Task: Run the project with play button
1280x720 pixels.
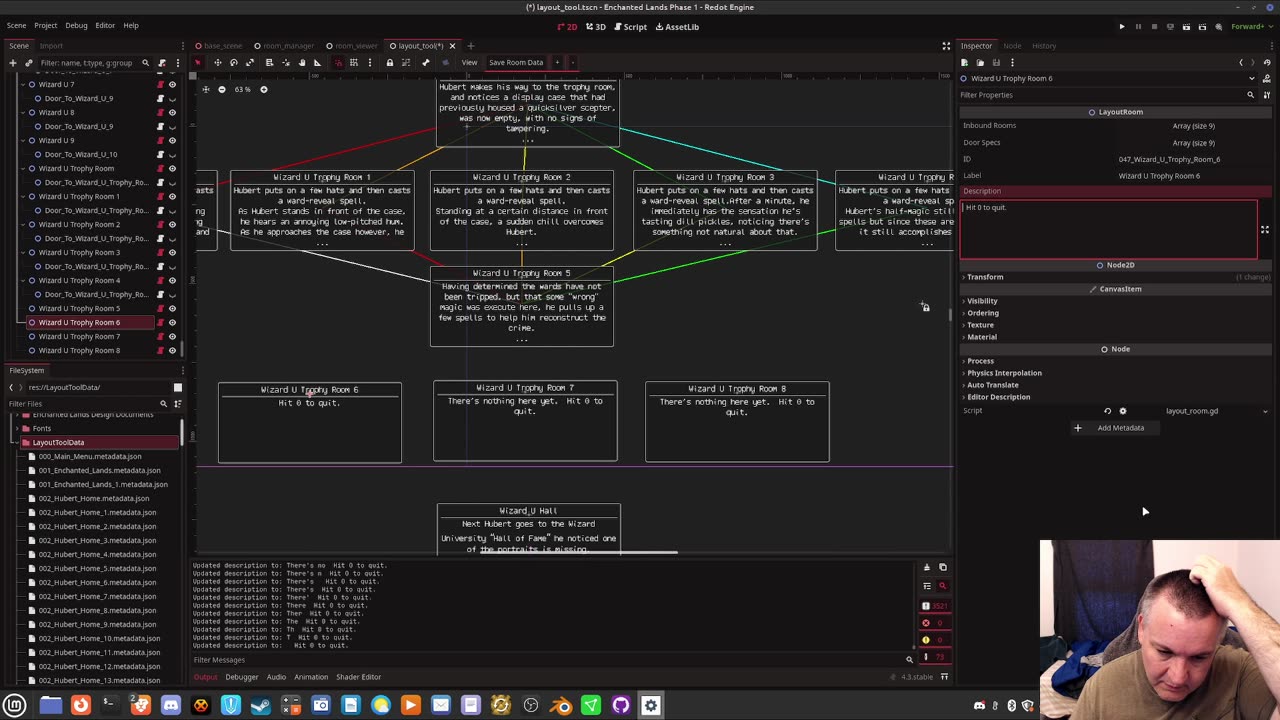Action: (x=1122, y=26)
